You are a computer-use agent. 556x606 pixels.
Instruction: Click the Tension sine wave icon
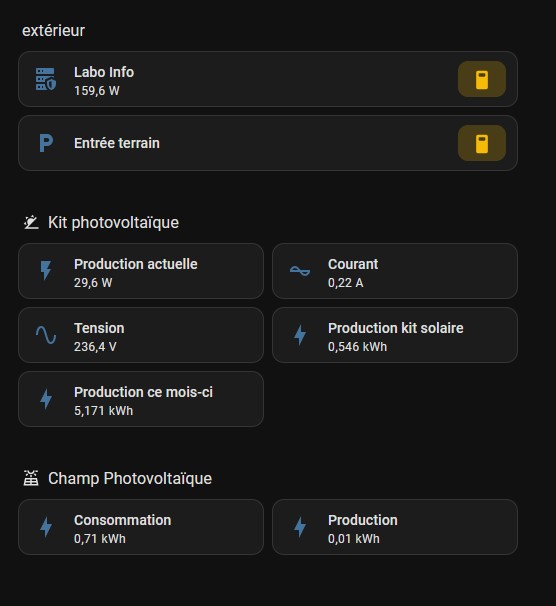[46, 335]
